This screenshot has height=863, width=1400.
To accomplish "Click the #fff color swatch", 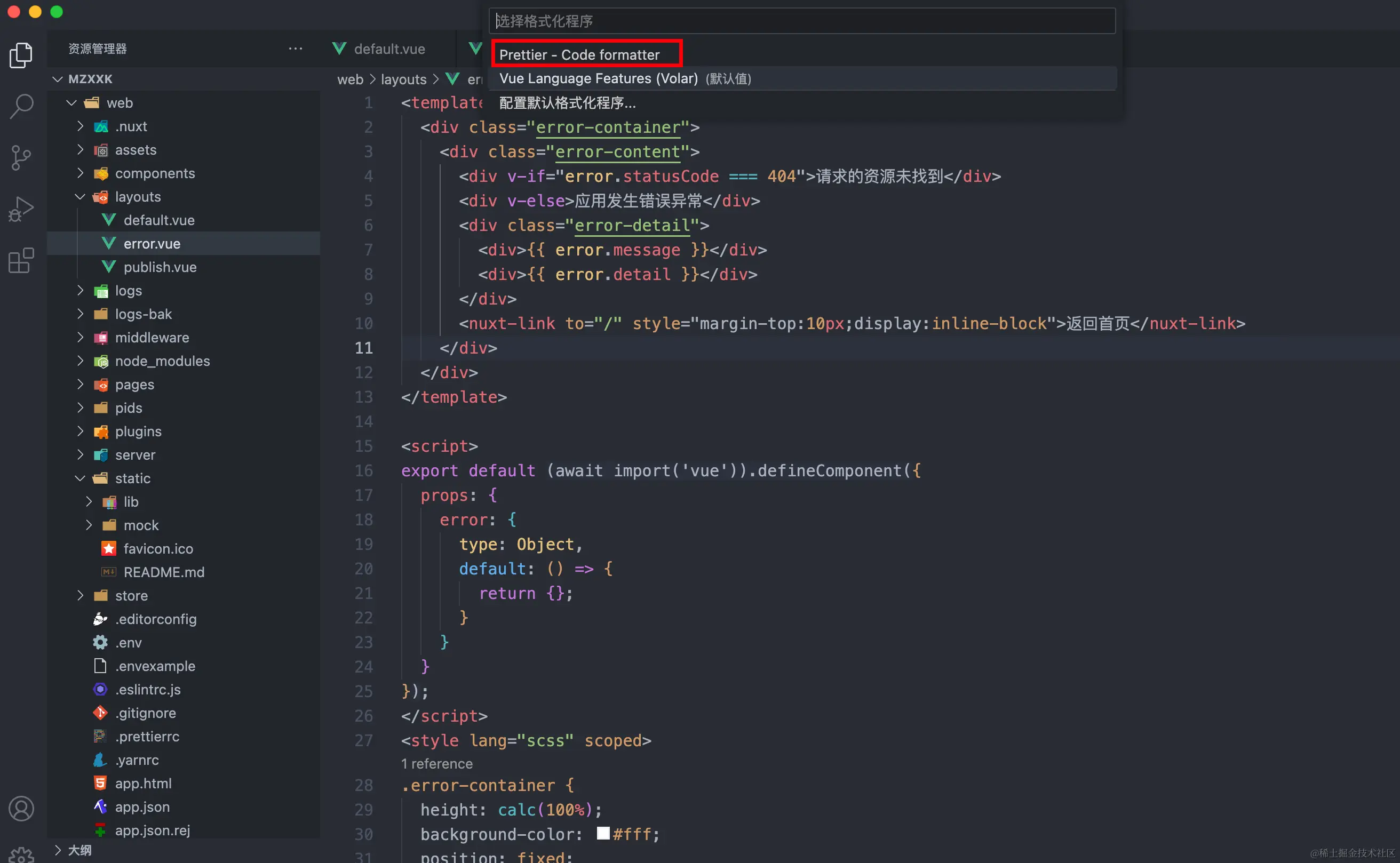I will (603, 833).
